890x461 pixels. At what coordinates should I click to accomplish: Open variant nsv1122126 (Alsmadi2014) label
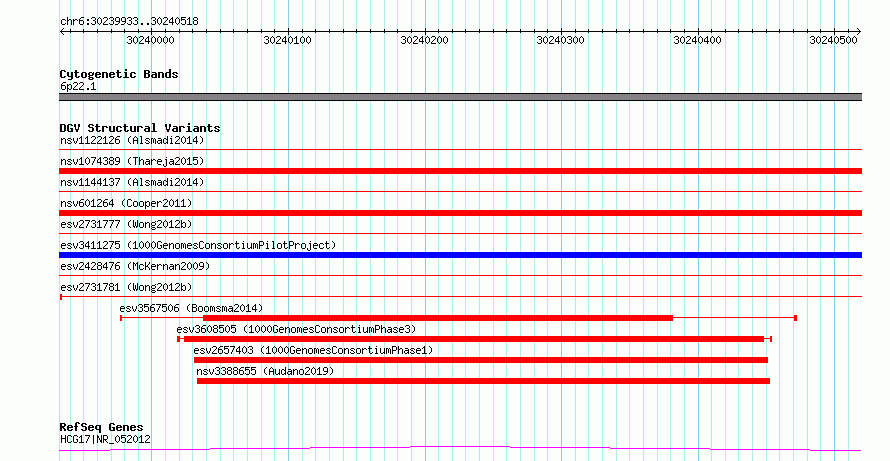point(132,140)
